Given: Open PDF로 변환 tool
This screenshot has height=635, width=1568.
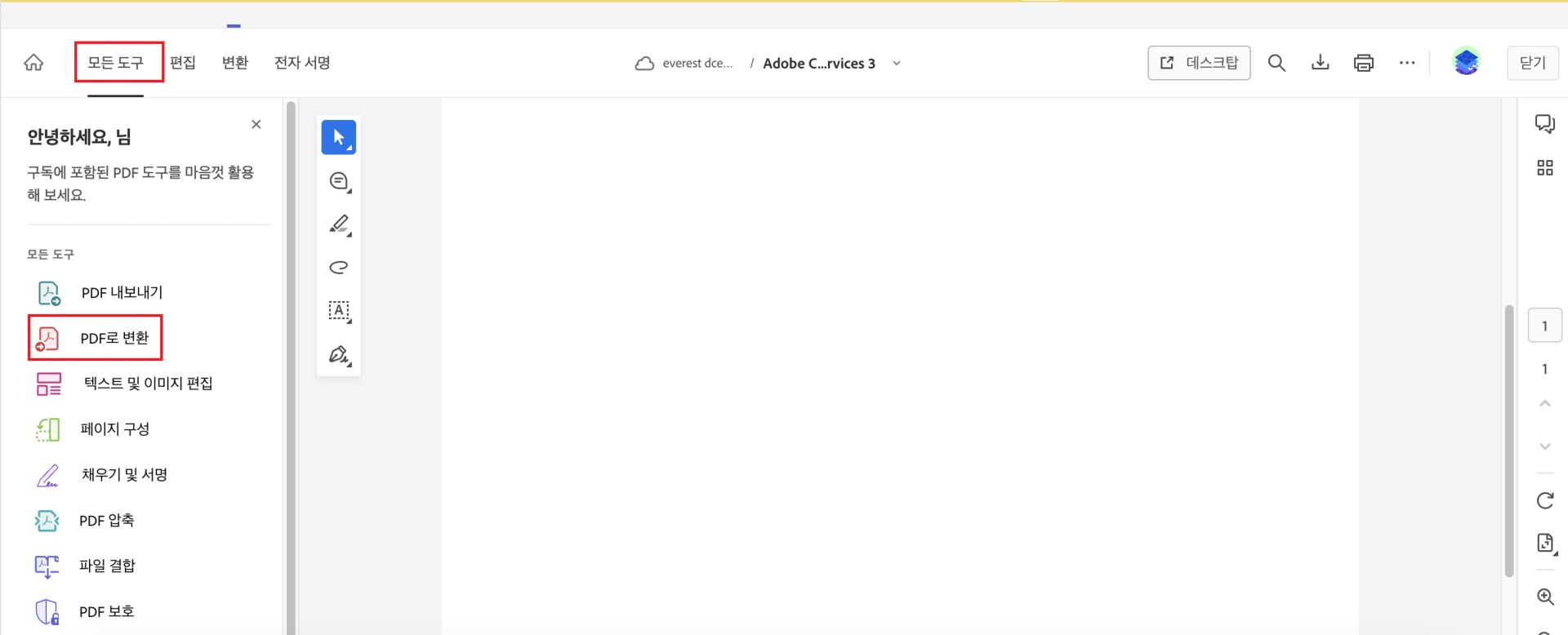Looking at the screenshot, I should pos(96,338).
